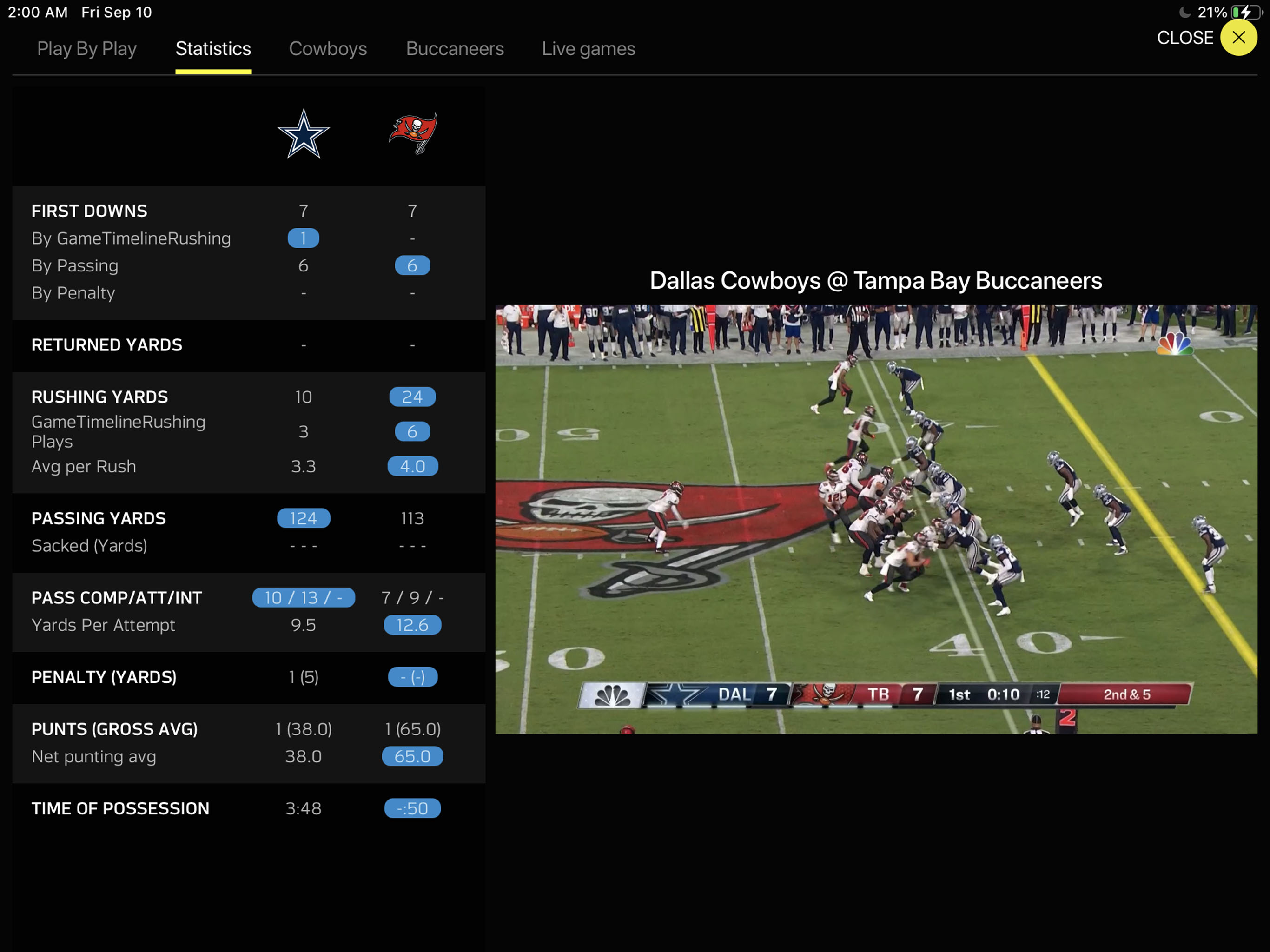The height and width of the screenshot is (952, 1270).
Task: Select the GameTimelineRushing Plays label
Action: (118, 431)
